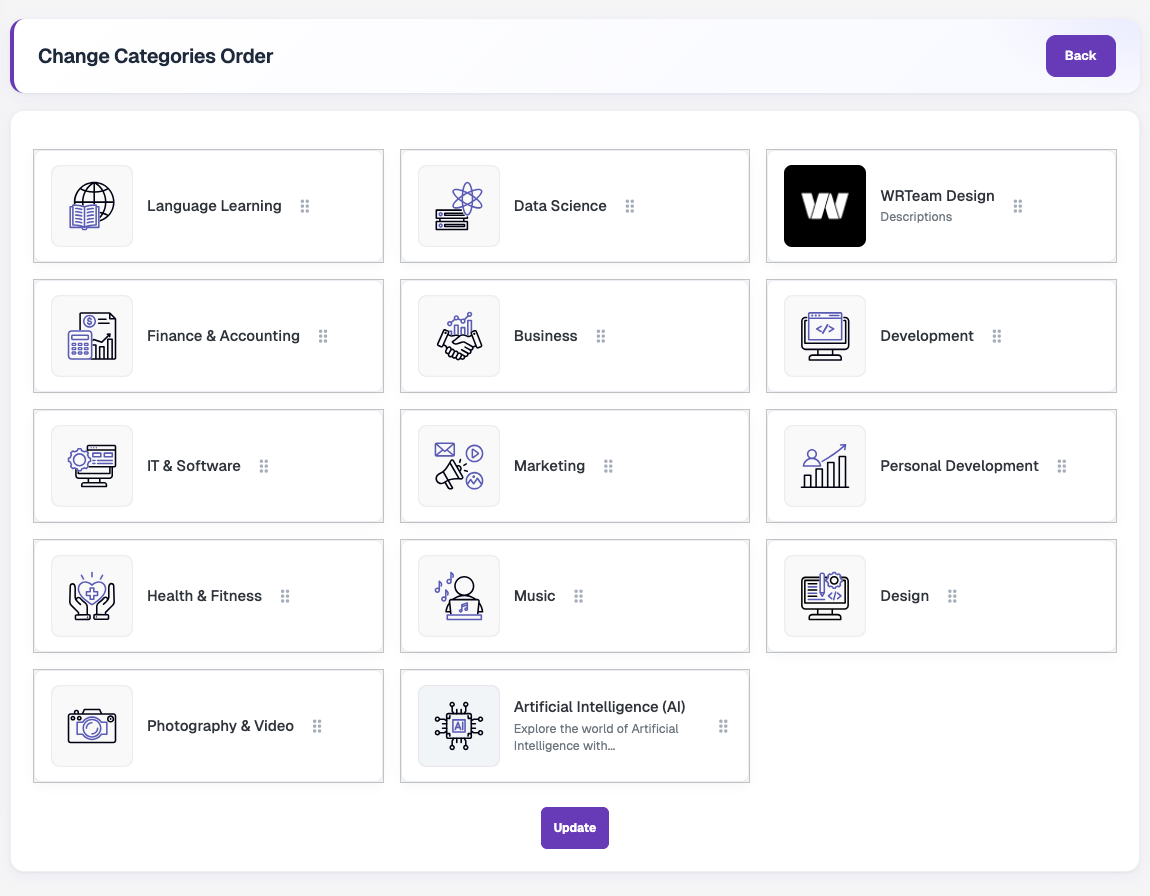The image size is (1150, 896).
Task: Click the Change Categories Order heading
Action: (x=155, y=56)
